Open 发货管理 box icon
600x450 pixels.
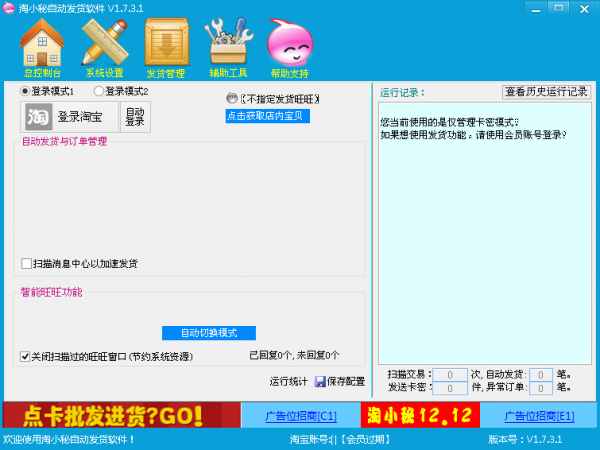tap(166, 43)
